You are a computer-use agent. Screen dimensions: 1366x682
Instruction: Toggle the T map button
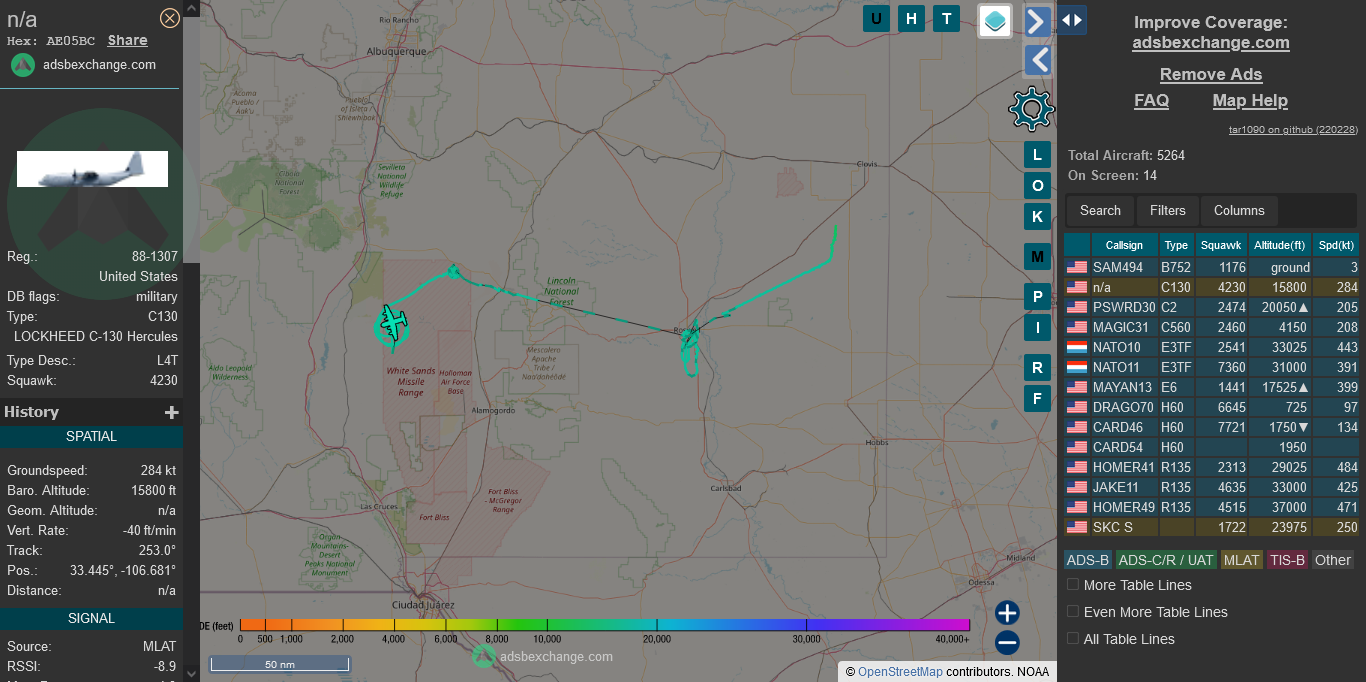(x=946, y=18)
